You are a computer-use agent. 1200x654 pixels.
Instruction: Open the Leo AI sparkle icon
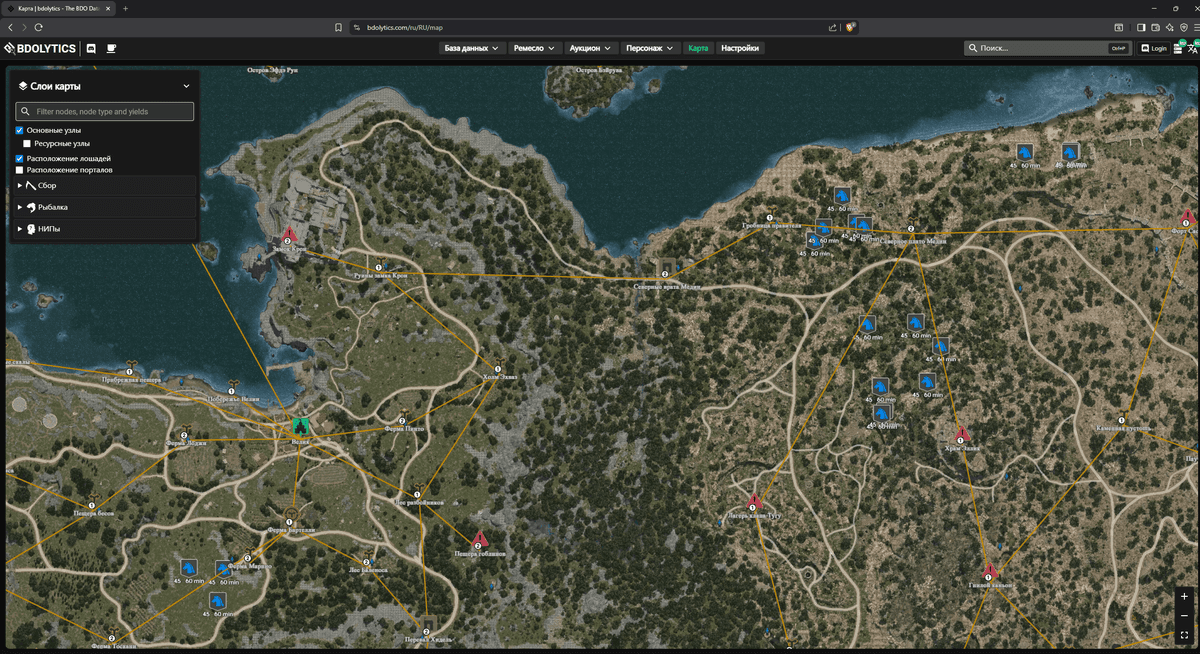(1169, 27)
